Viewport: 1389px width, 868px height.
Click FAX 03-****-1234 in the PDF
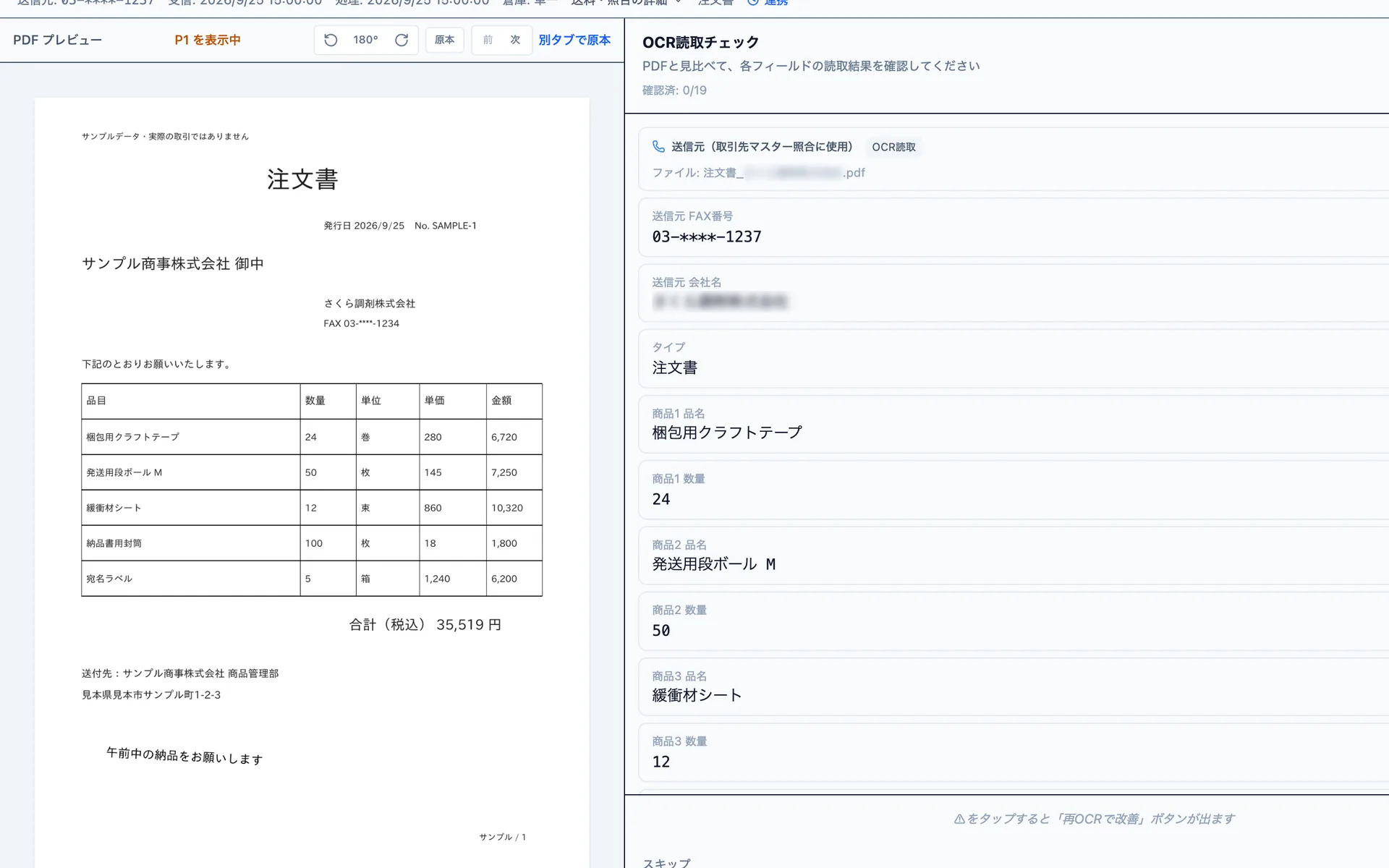point(361,323)
